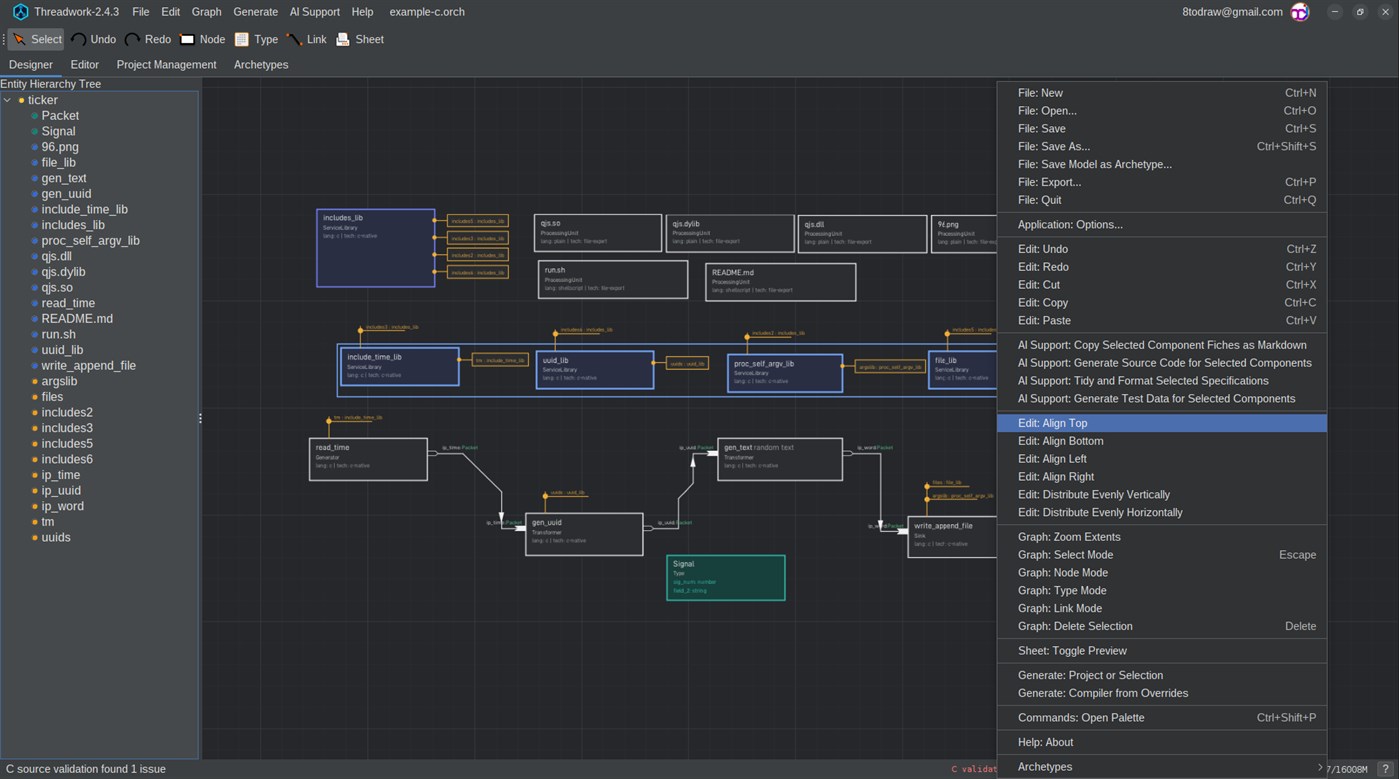Choose the Link tool
1399x779 pixels.
point(307,39)
